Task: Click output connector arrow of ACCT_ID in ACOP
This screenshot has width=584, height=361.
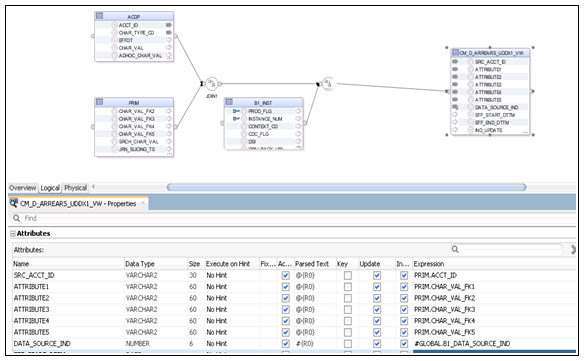Action: [x=169, y=25]
